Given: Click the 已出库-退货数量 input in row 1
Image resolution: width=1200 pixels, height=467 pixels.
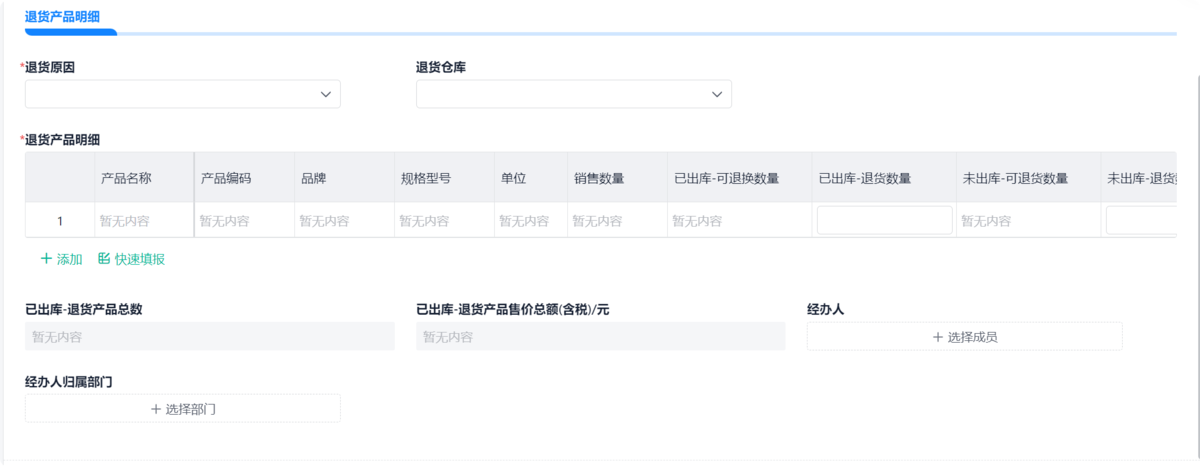Looking at the screenshot, I should (885, 221).
